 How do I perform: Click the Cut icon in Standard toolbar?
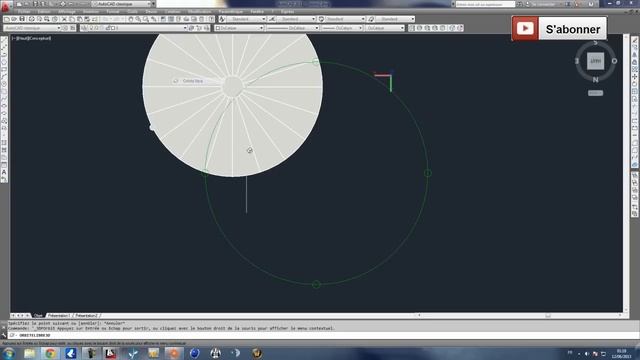[64, 19]
